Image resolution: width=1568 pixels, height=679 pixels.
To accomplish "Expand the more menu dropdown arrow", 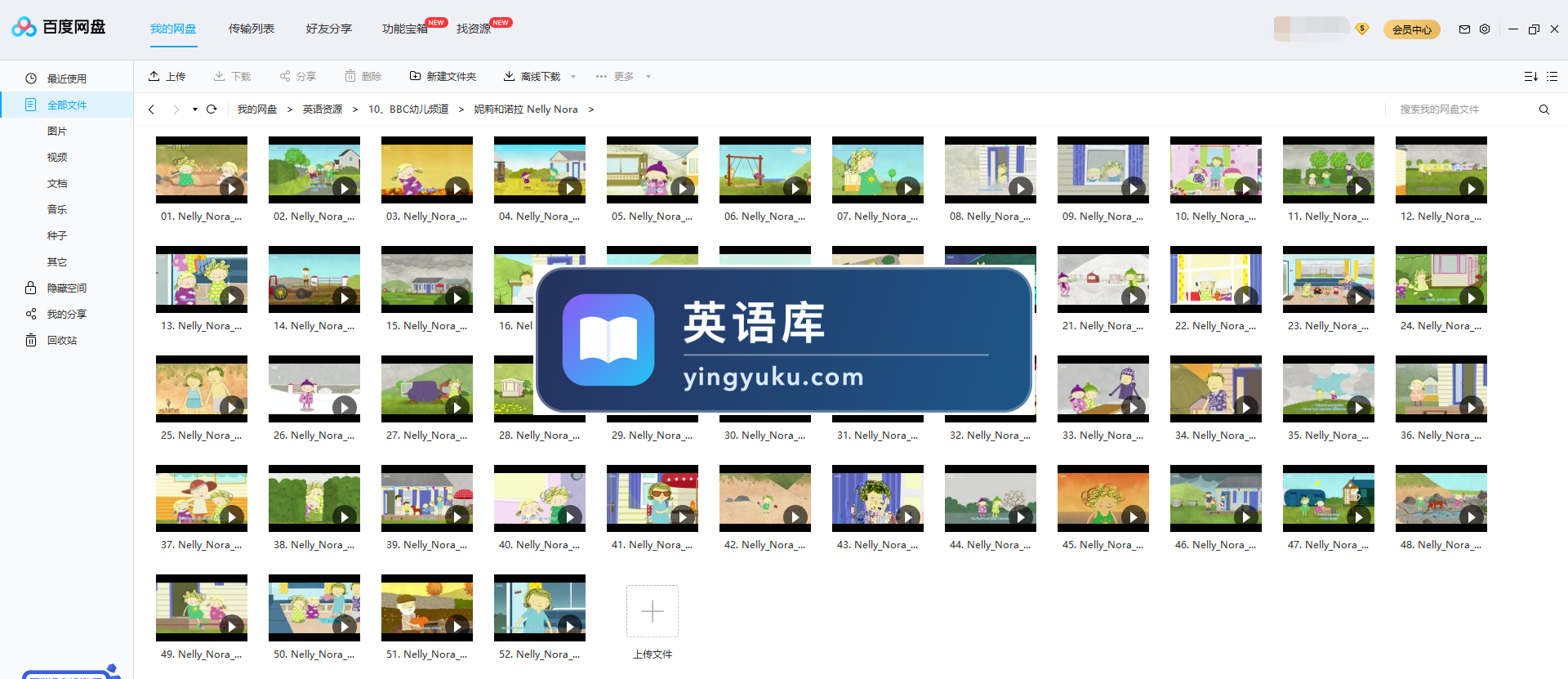I will click(x=648, y=77).
